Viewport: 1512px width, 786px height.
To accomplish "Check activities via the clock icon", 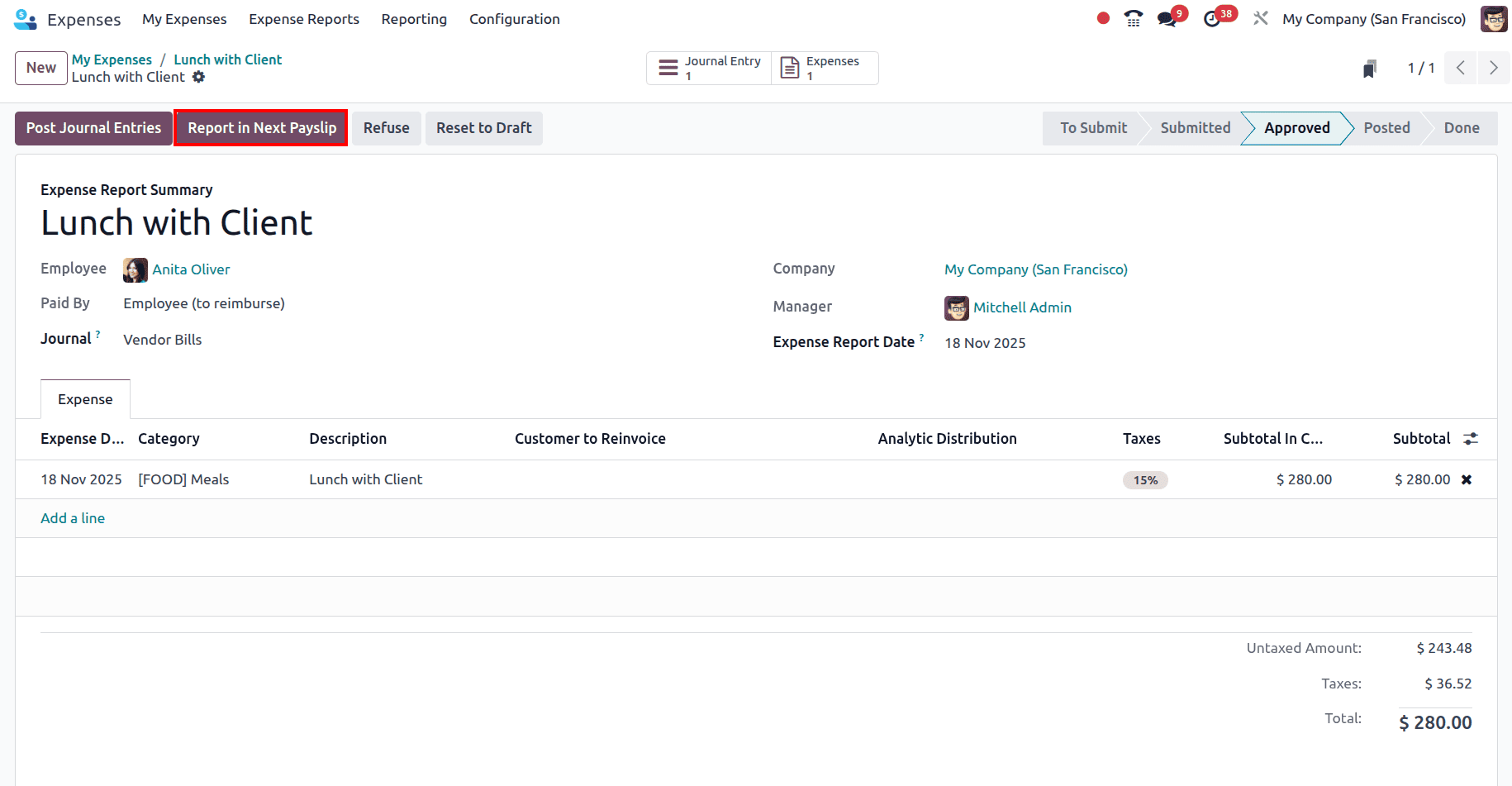I will (1214, 17).
